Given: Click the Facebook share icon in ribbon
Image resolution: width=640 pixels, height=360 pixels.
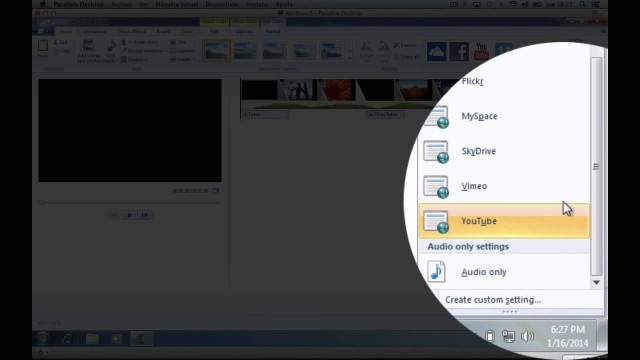Looking at the screenshot, I should [459, 51].
